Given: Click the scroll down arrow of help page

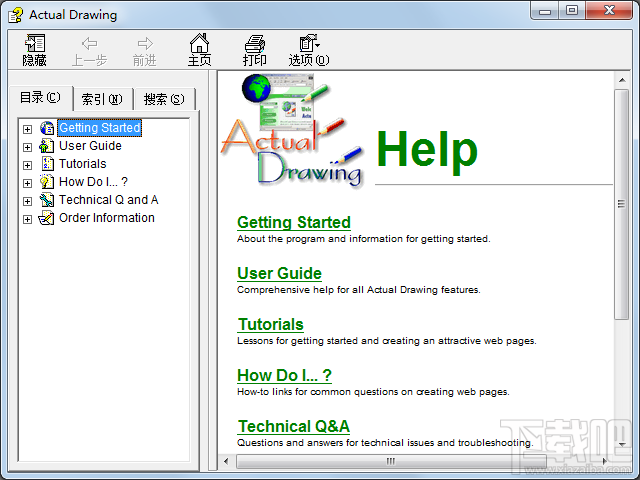Looking at the screenshot, I should pyautogui.click(x=622, y=444).
